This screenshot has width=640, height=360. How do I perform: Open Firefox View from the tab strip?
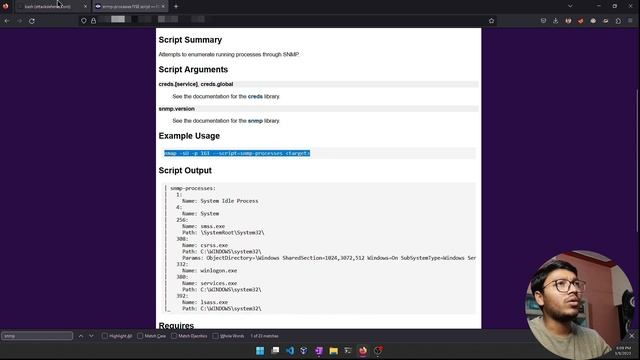5,6
